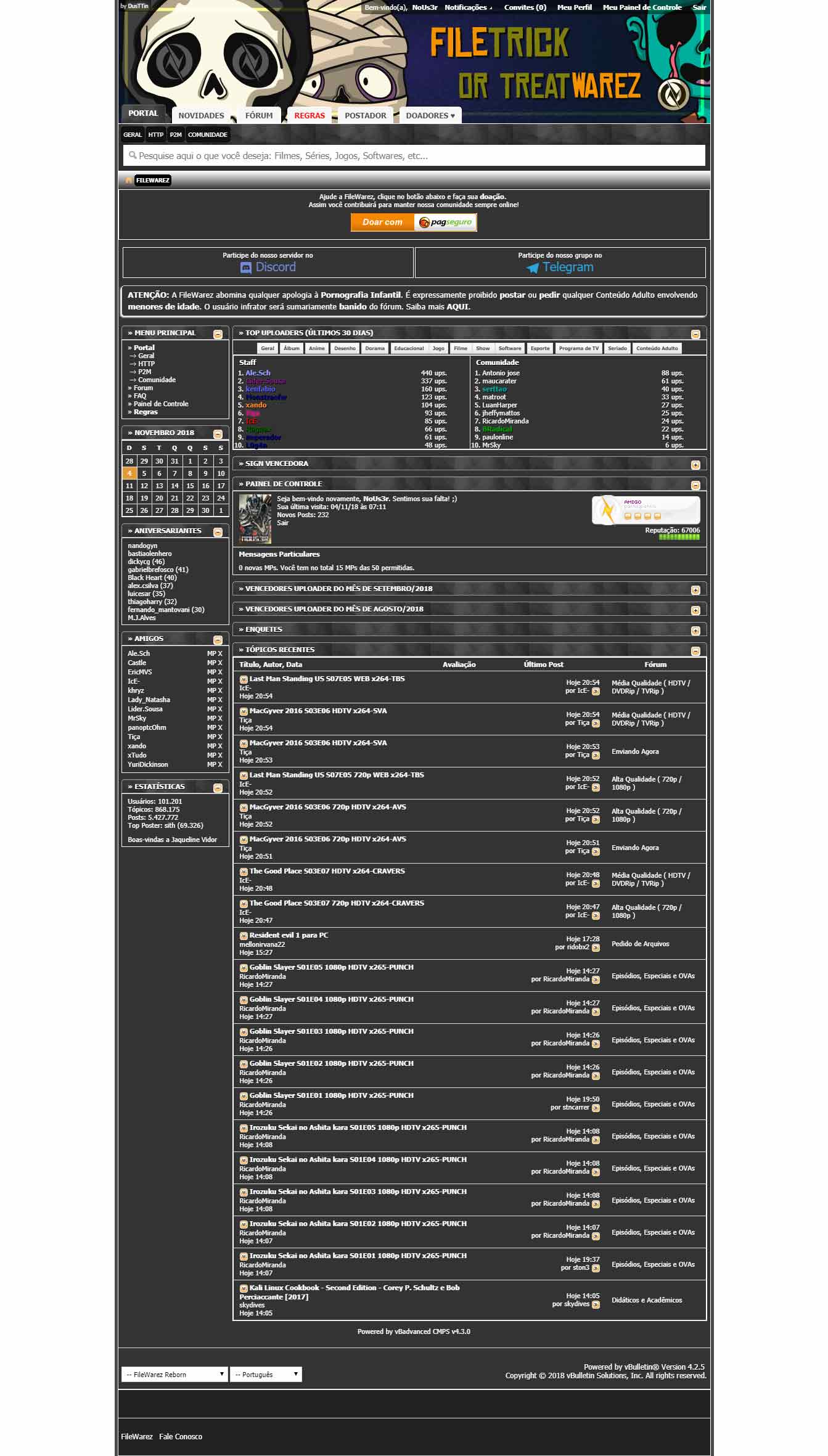The width and height of the screenshot is (828, 1456).
Task: Open the Discord server link
Action: tap(268, 267)
